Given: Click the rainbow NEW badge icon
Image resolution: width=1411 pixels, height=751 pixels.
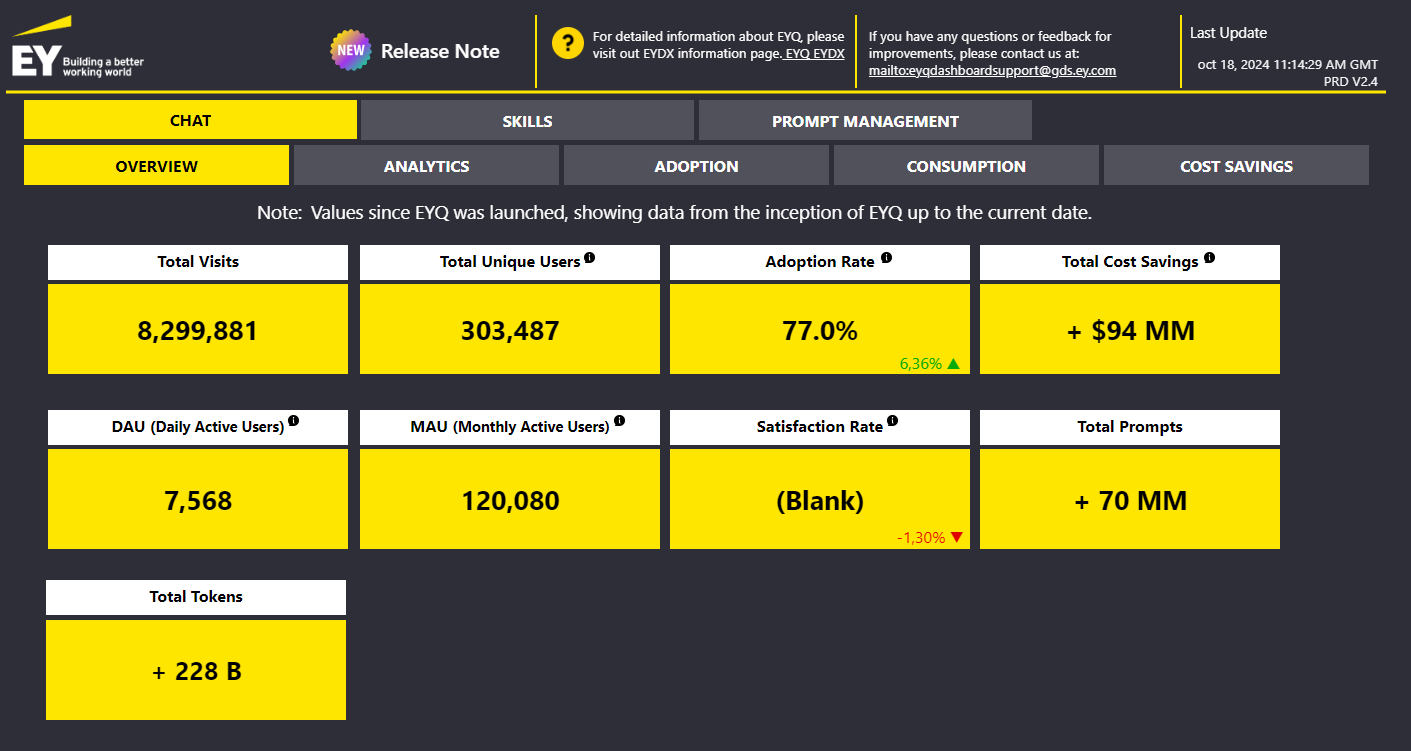Looking at the screenshot, I should click(350, 50).
